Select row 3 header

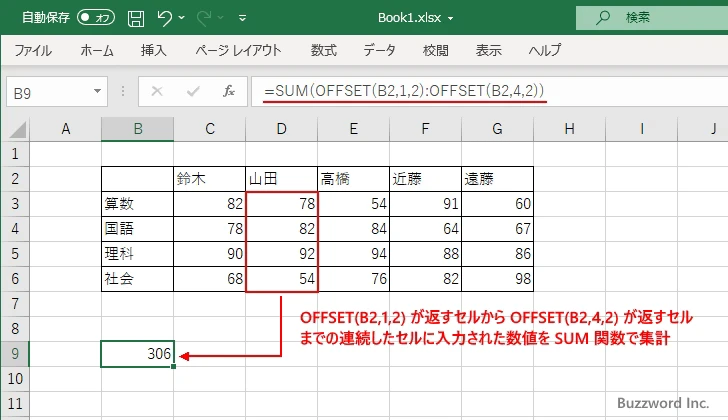click(x=15, y=204)
